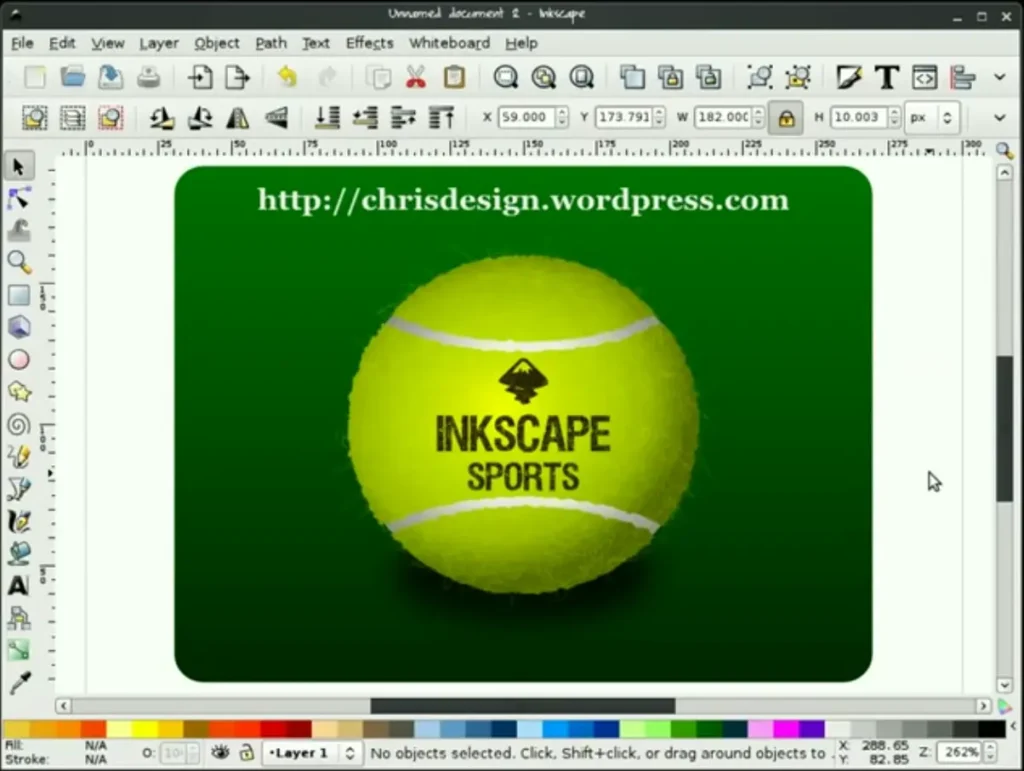Click the horizontal scrollbar thumb
1024x771 pixels.
click(522, 706)
